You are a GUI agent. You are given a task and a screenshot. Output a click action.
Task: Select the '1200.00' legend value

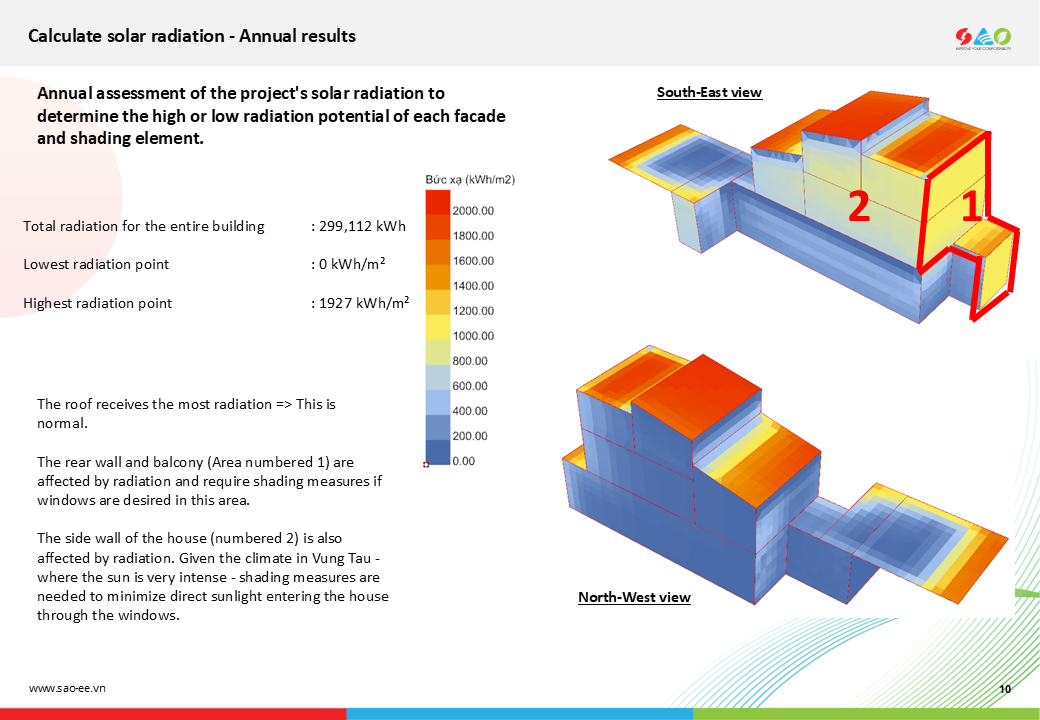(473, 311)
